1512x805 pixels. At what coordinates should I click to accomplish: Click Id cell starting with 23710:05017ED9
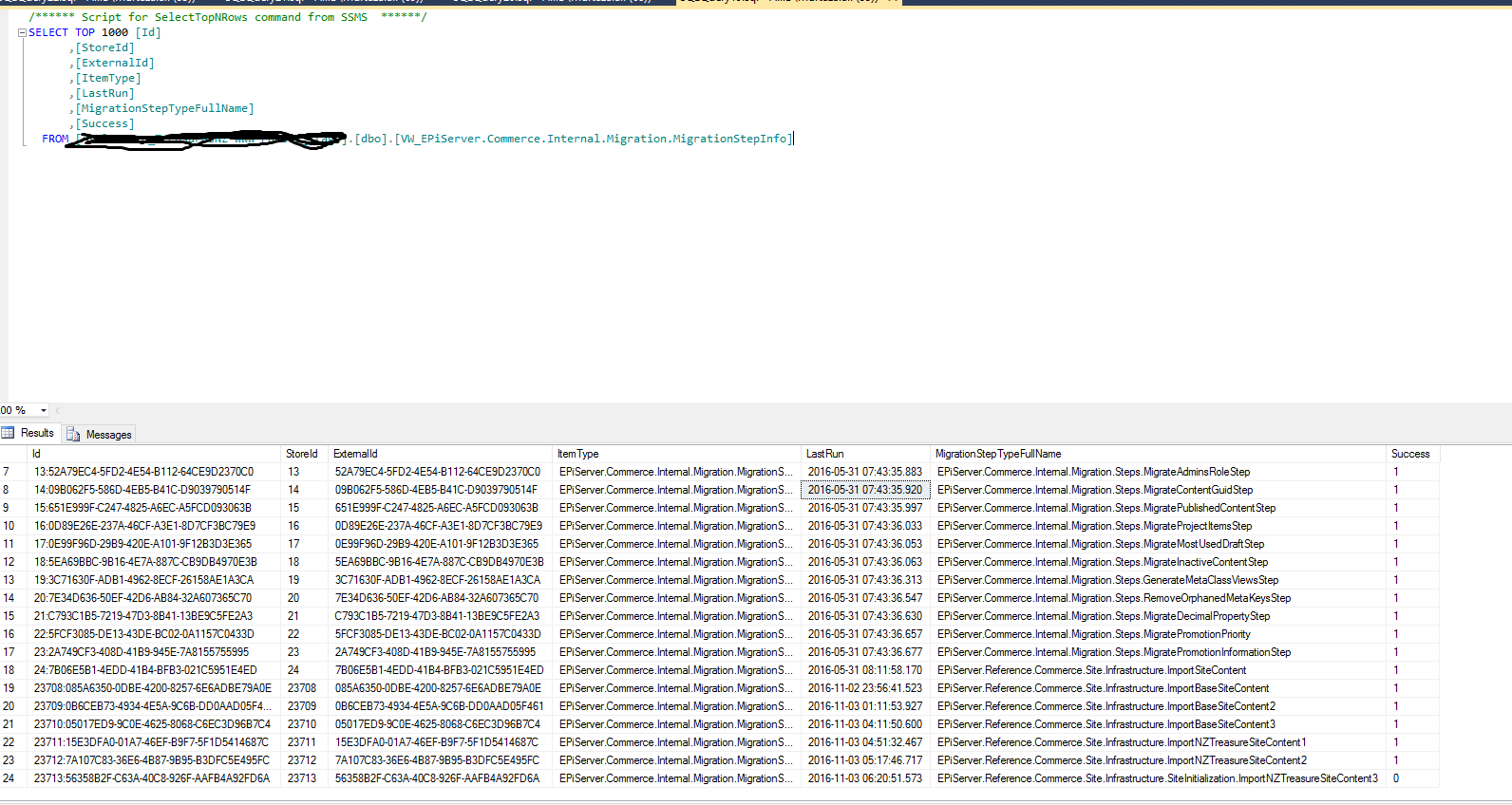pyautogui.click(x=154, y=724)
